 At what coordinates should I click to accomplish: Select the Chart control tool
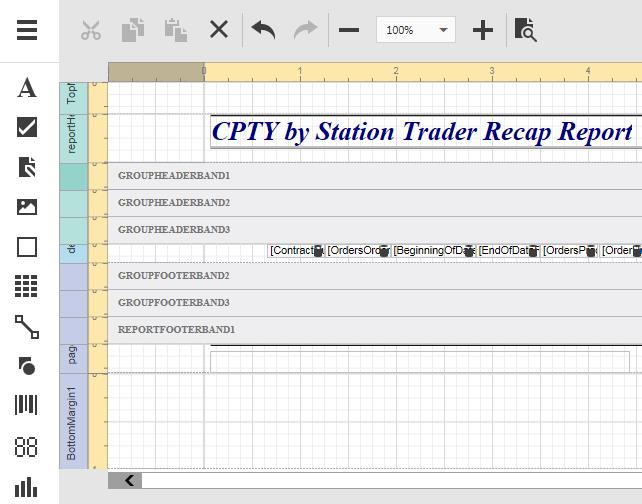coord(27,486)
